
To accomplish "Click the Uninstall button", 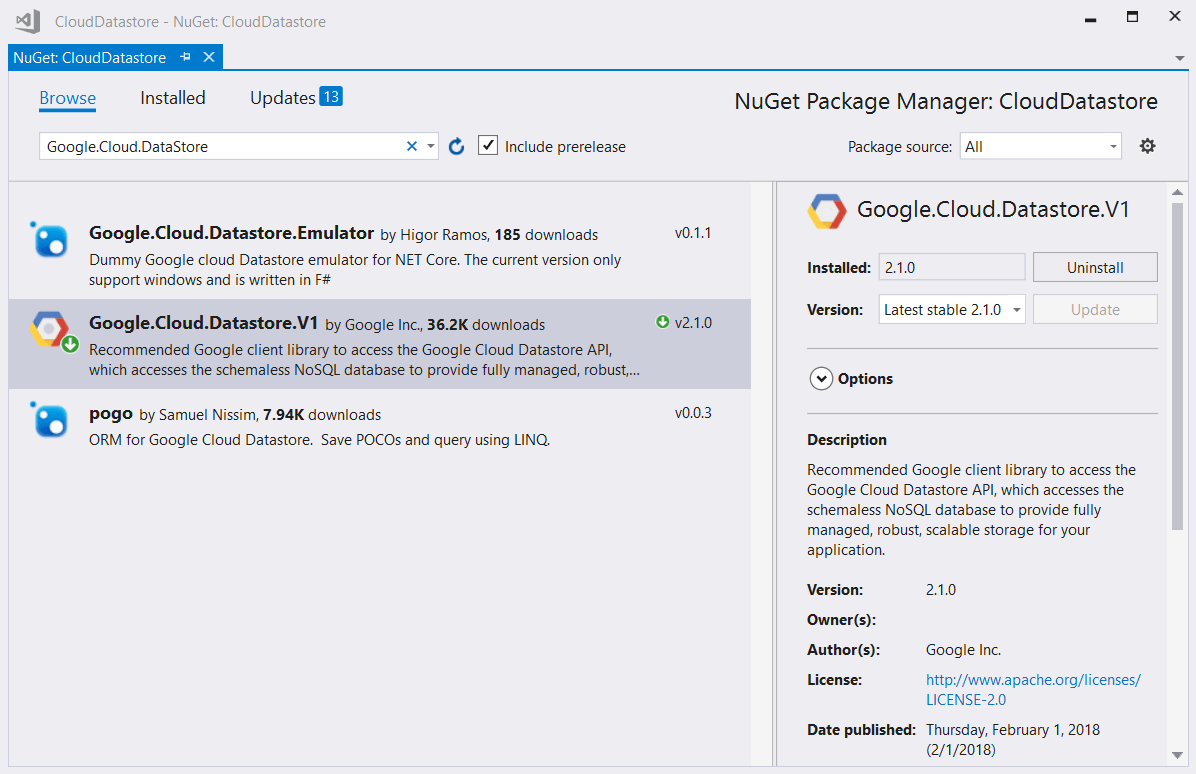I will click(1095, 268).
